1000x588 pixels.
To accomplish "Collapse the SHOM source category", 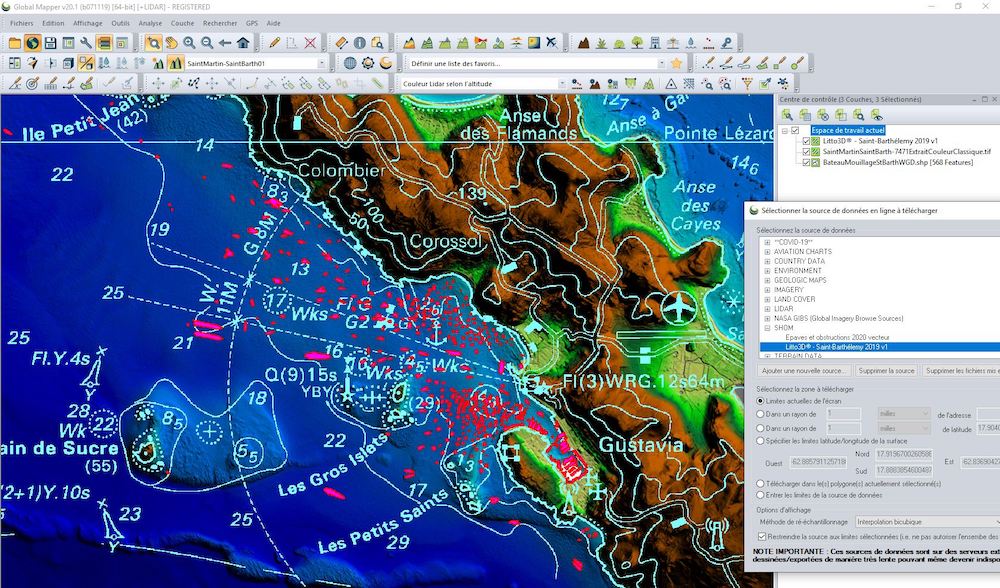I will point(767,328).
